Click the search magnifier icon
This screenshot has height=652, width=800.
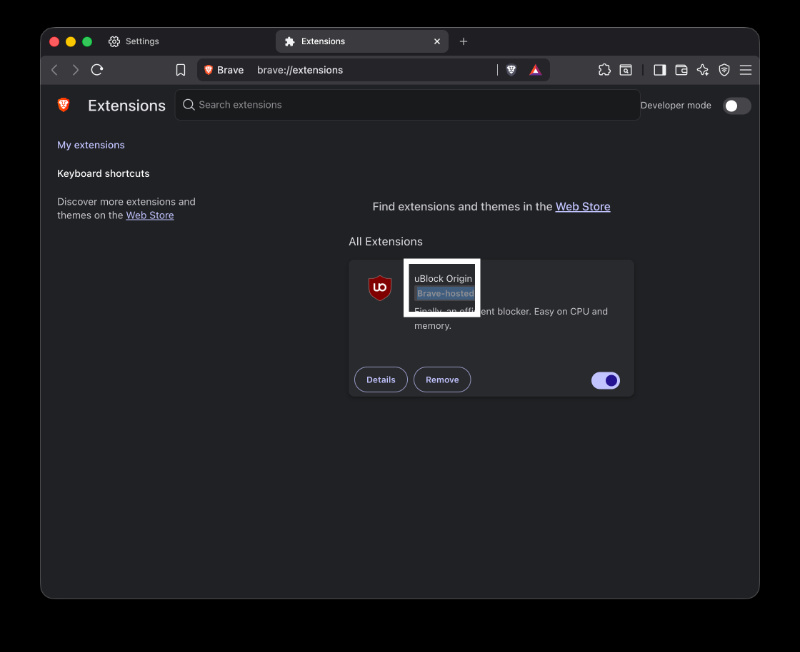click(189, 105)
